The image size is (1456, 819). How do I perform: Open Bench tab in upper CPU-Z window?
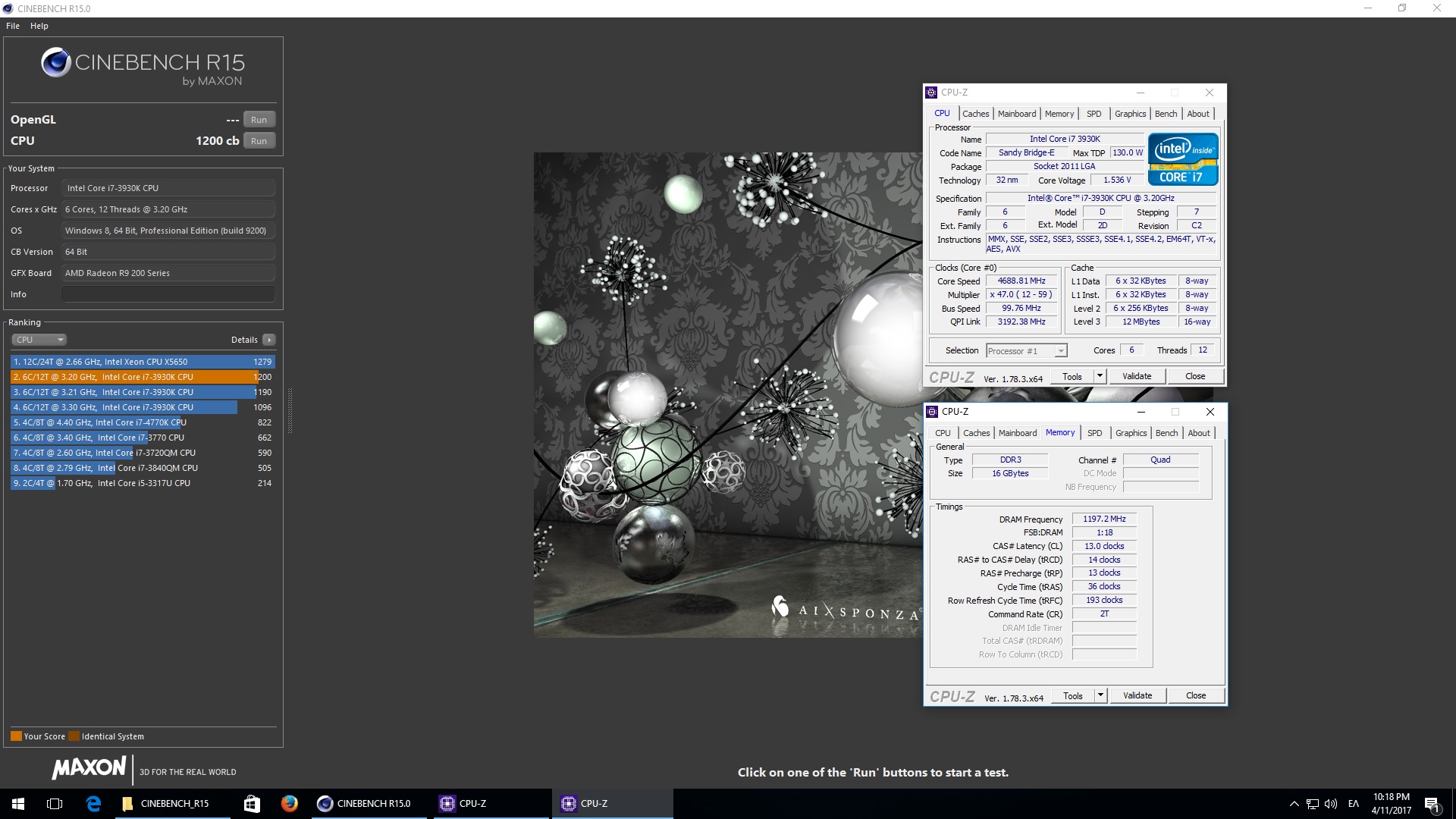(1166, 114)
